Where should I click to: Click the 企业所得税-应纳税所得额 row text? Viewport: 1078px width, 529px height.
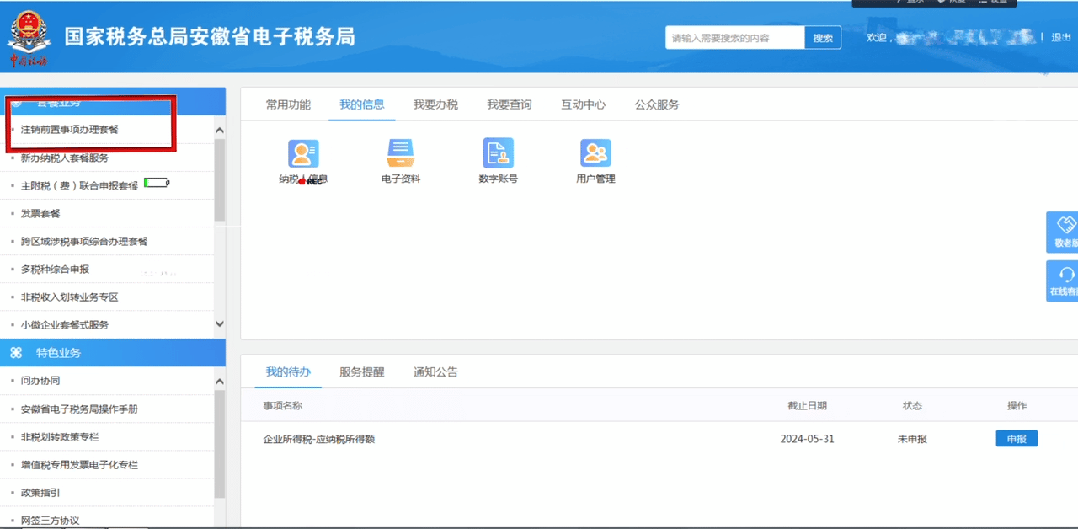click(320, 439)
